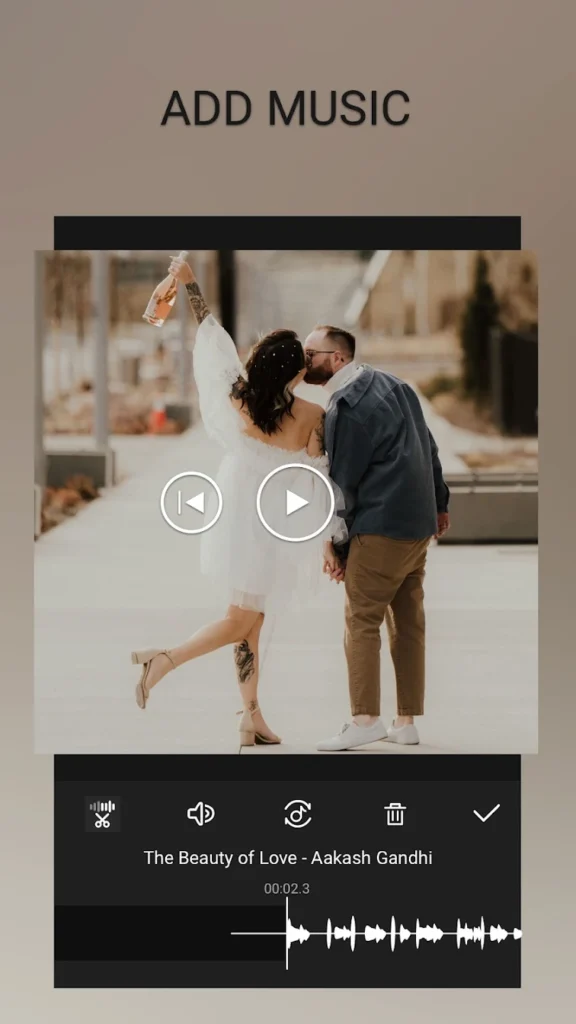Select the trim audio scissors icon
576x1024 pixels.
click(x=103, y=814)
